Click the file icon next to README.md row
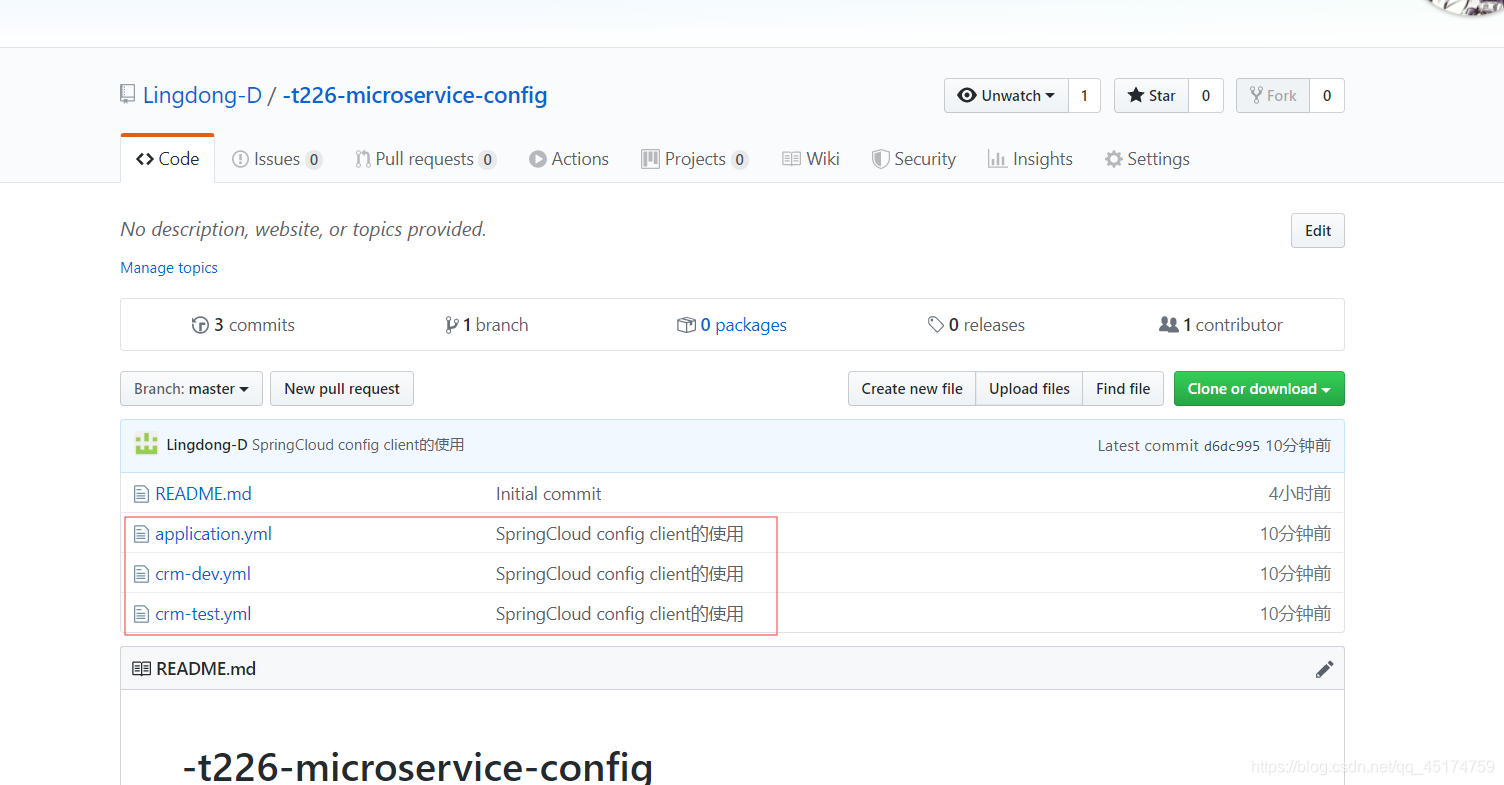 point(141,494)
